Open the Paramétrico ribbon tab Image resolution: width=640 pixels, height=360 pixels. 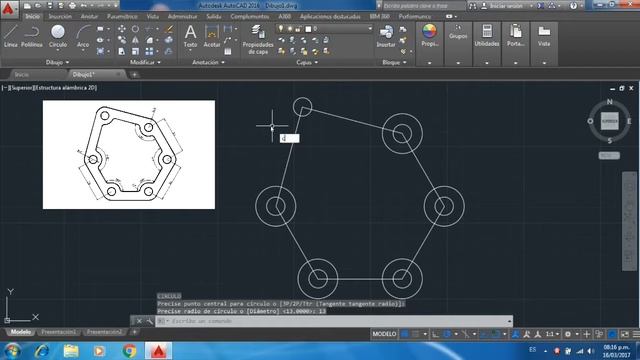122,17
